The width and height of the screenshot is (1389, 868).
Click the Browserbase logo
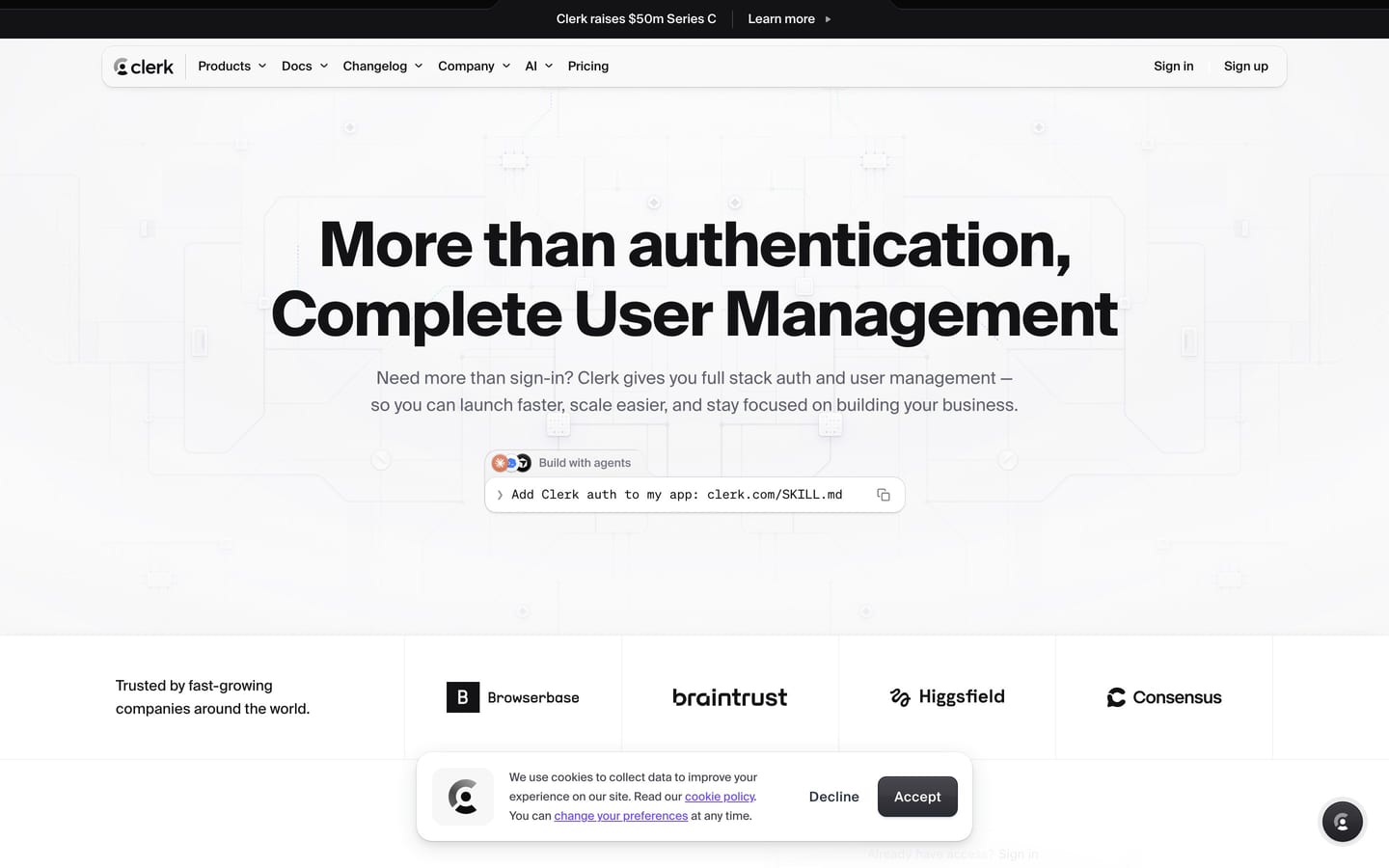[x=513, y=697]
